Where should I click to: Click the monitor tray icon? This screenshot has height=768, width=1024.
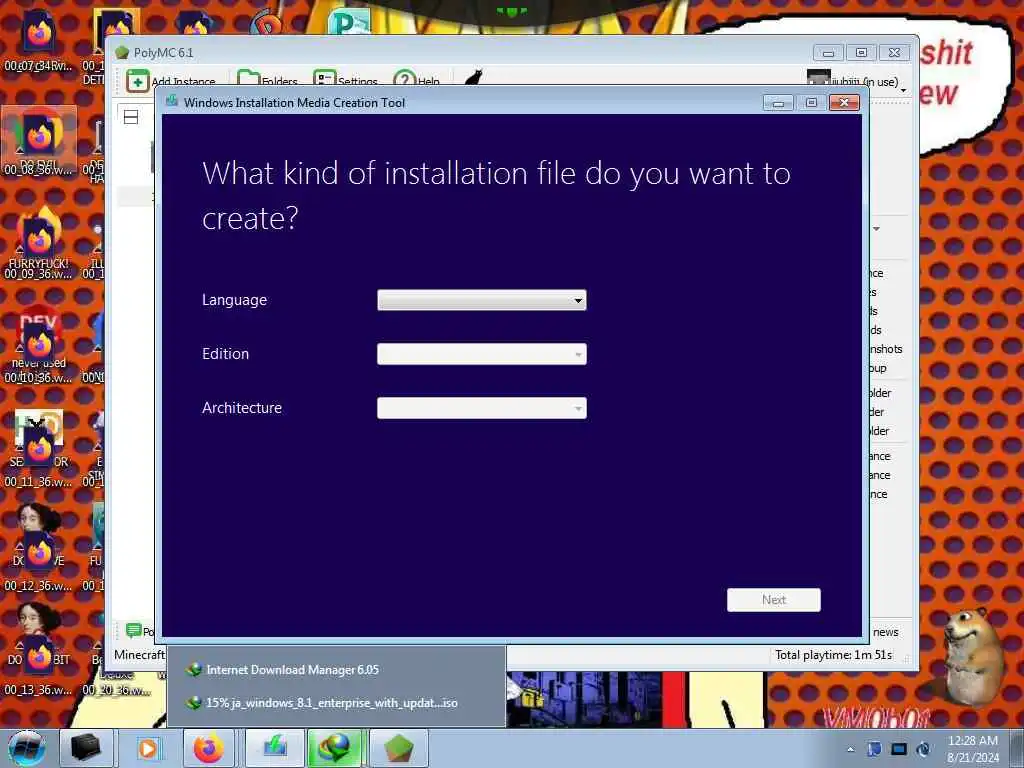[x=899, y=749]
